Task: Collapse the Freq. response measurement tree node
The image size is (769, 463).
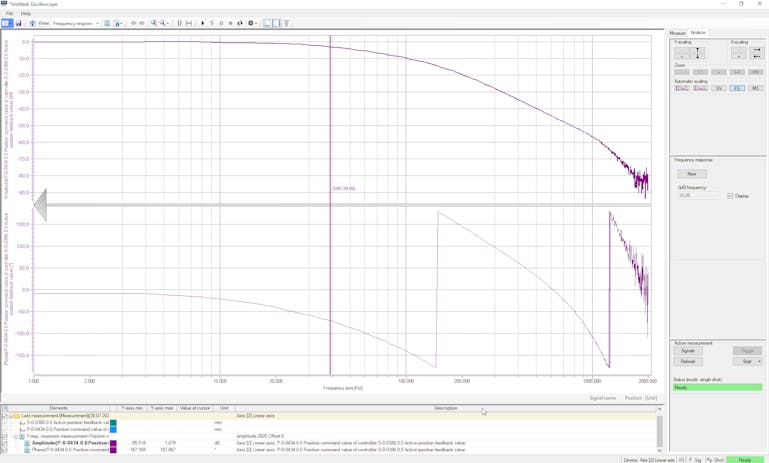Action: click(16, 436)
